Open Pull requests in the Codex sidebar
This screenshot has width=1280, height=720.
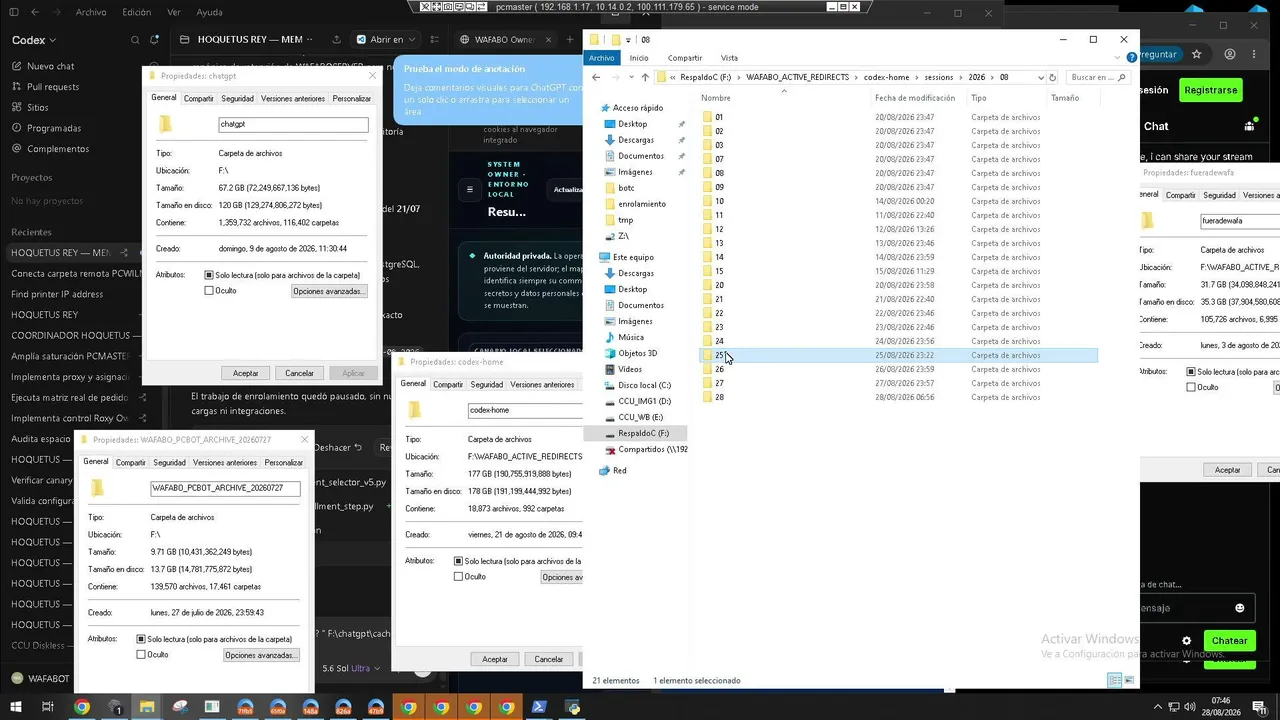click(x=53, y=87)
